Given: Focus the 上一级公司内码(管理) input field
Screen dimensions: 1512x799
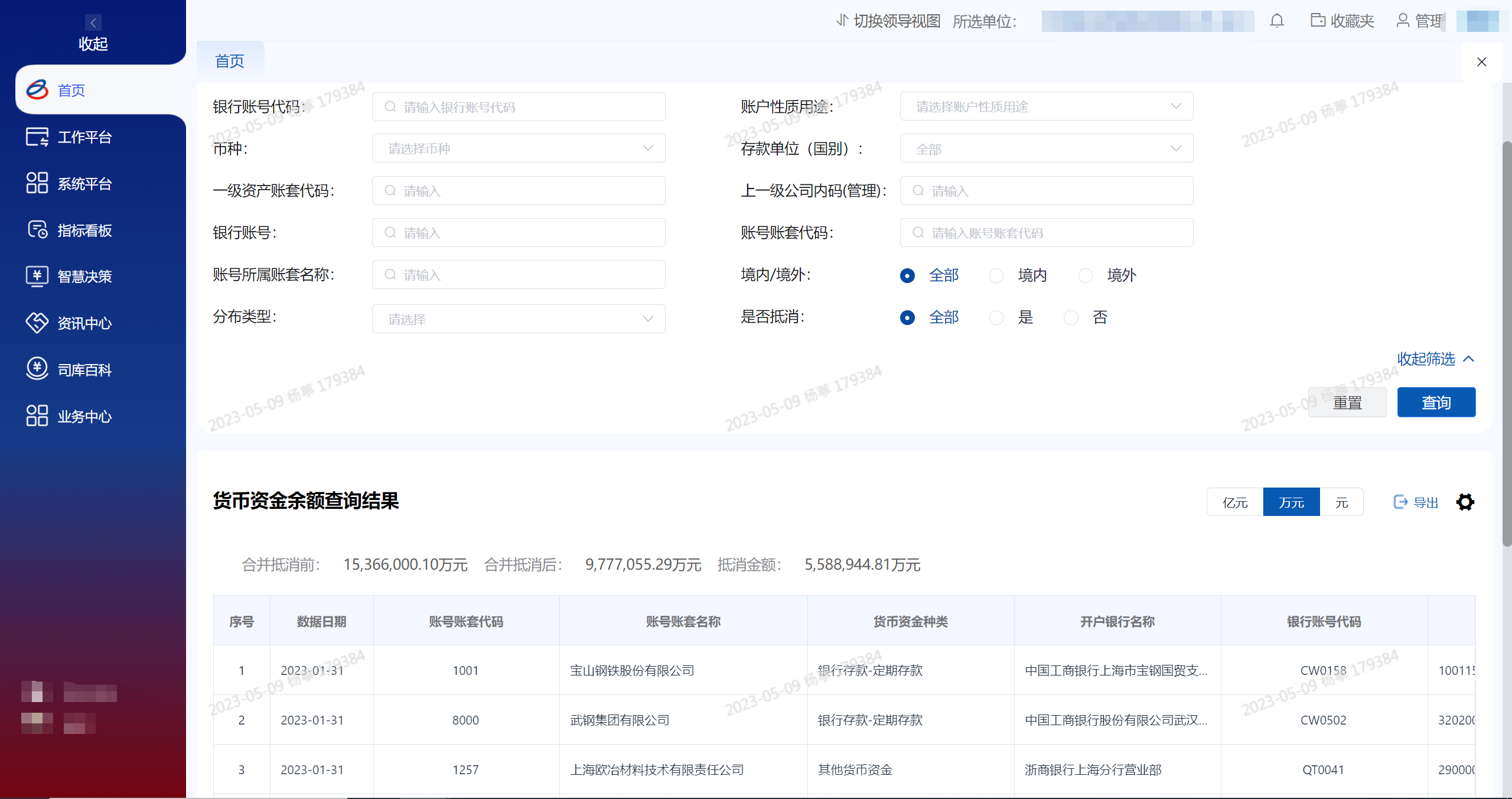Looking at the screenshot, I should (x=1047, y=190).
